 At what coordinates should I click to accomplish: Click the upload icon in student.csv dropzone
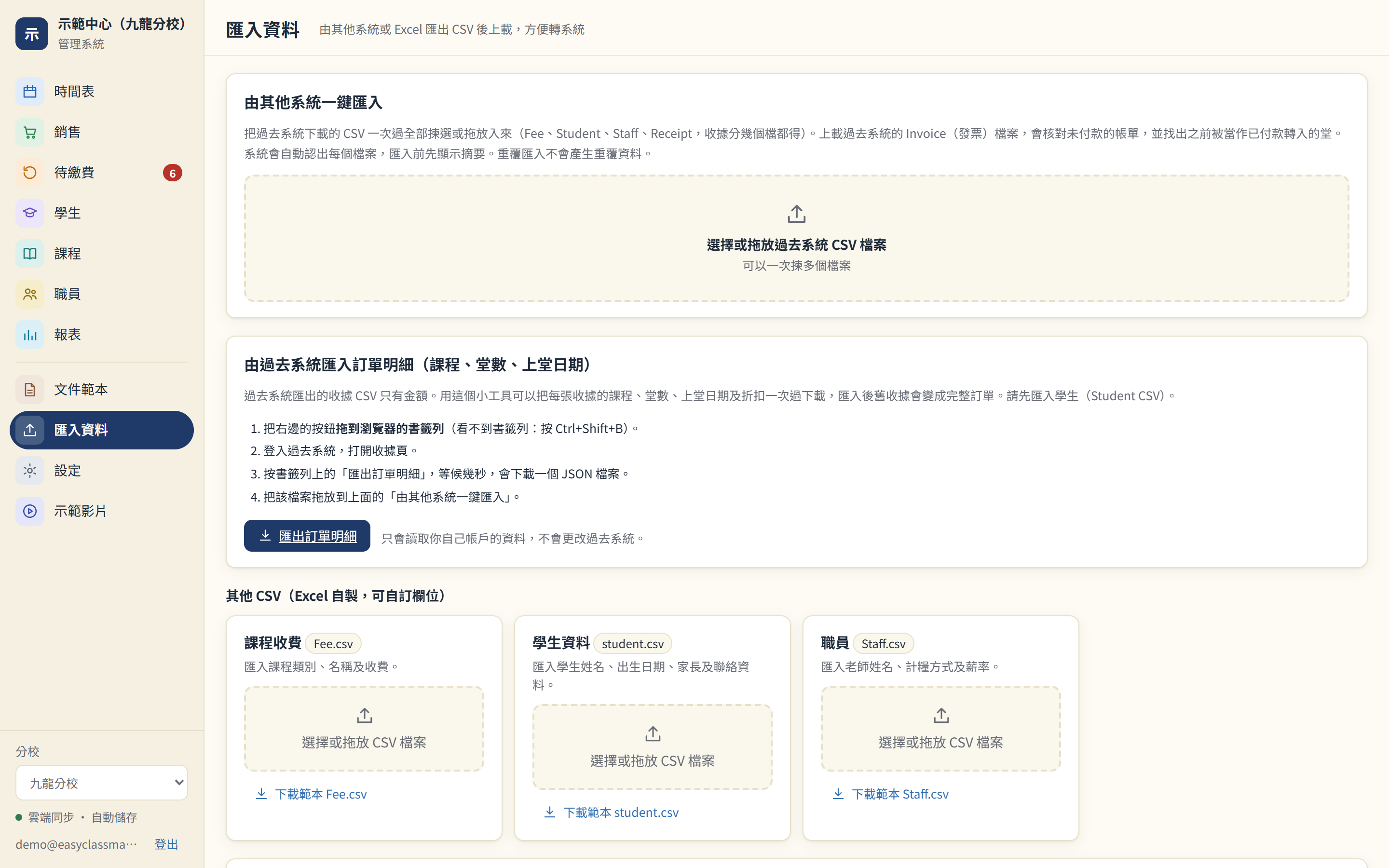pos(653,733)
